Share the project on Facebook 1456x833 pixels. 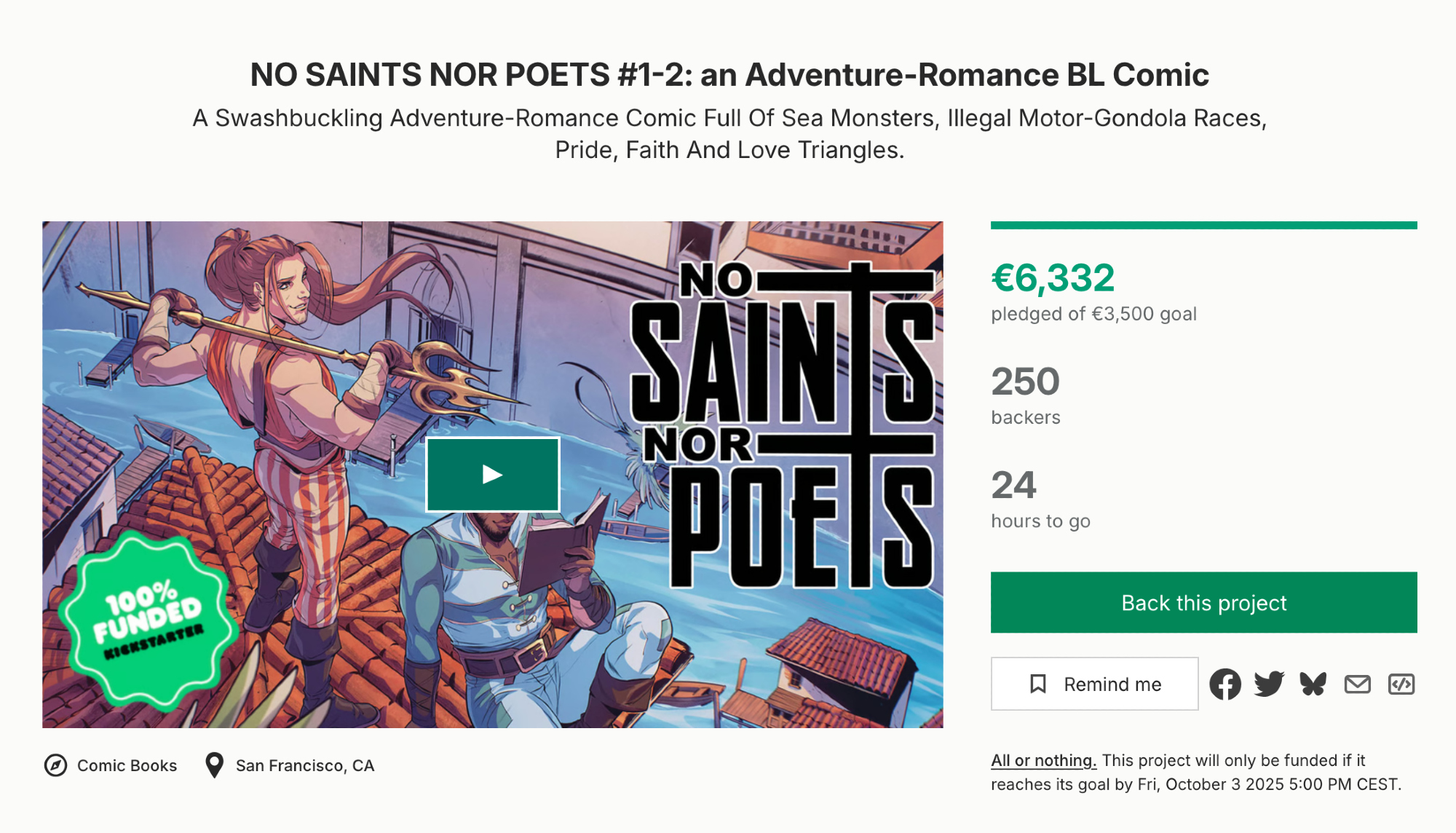tap(1225, 684)
